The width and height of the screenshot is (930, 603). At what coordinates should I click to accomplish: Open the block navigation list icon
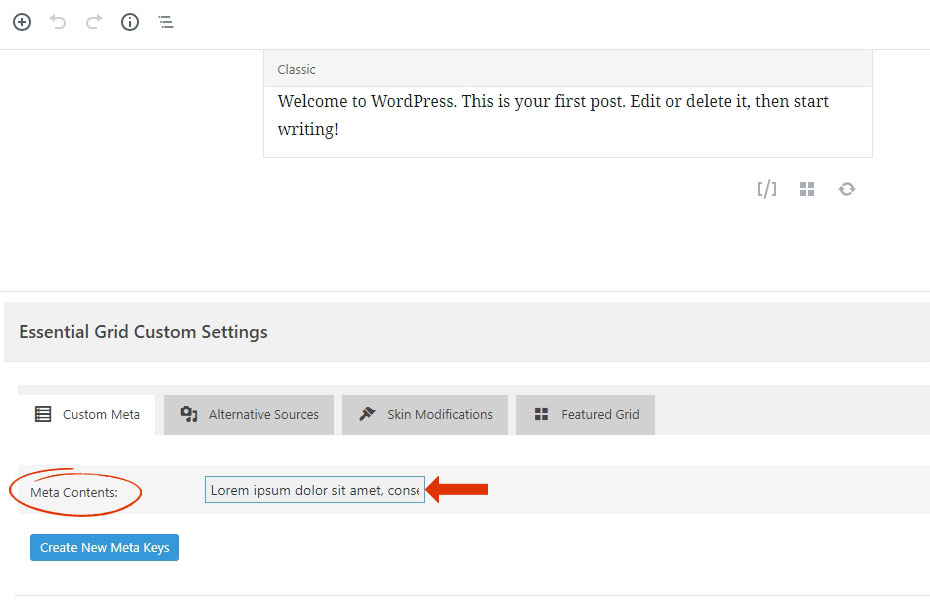coord(166,23)
